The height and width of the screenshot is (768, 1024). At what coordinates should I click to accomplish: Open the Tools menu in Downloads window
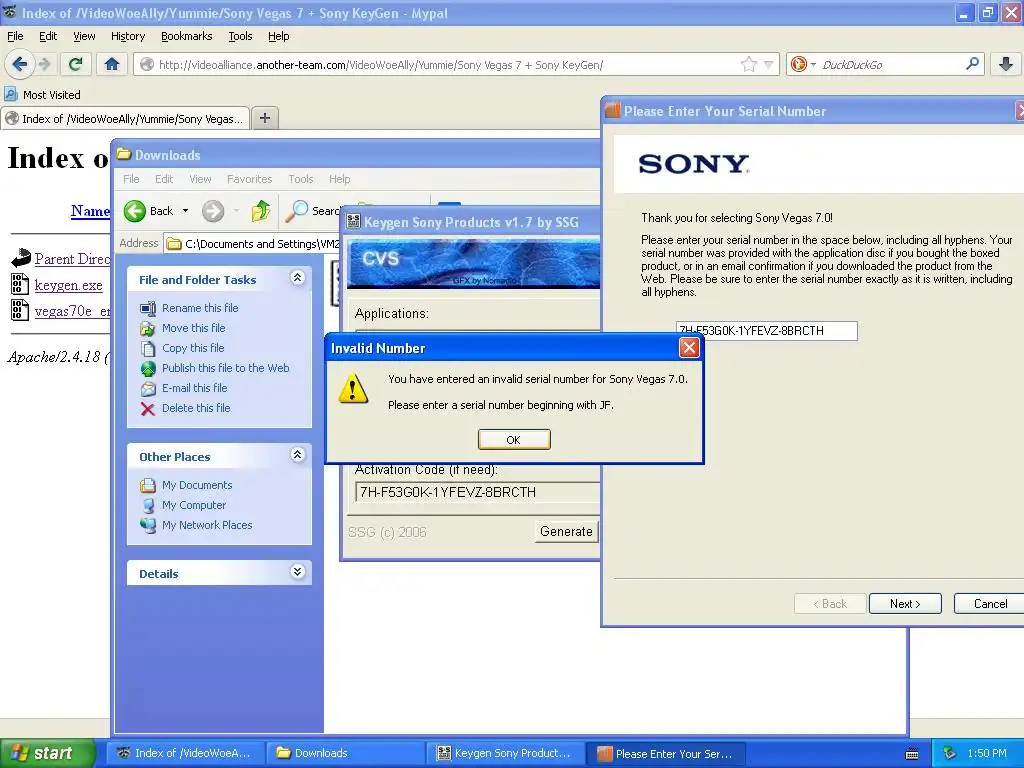(300, 179)
